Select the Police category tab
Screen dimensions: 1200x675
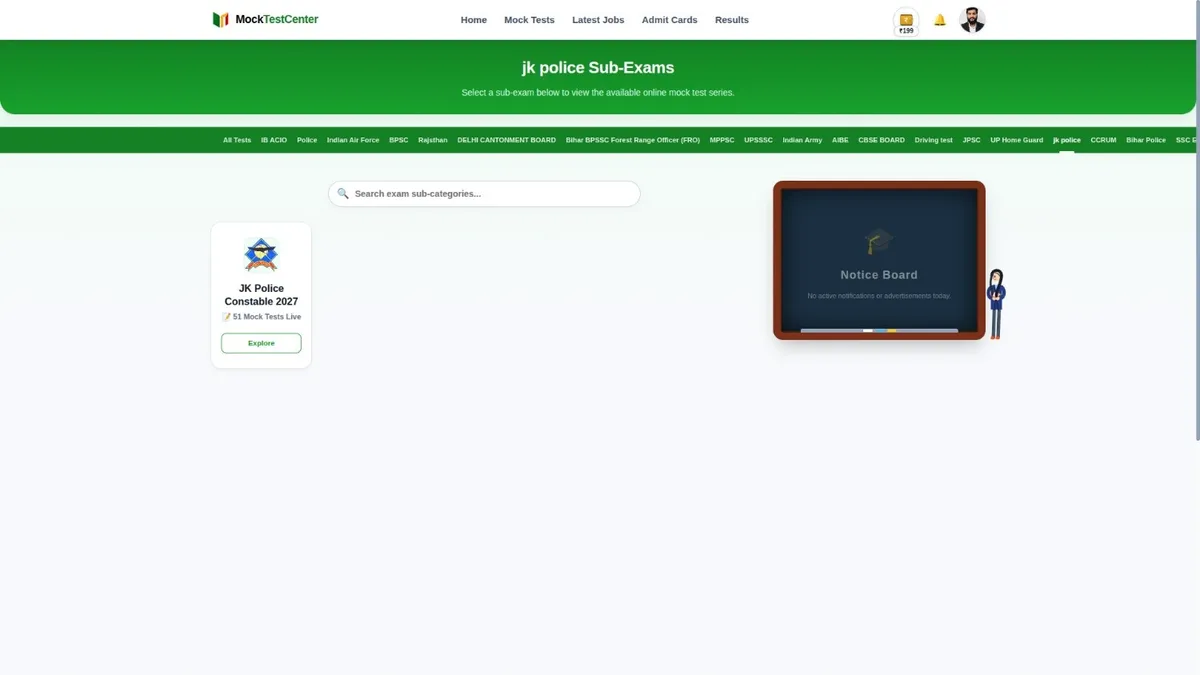[x=307, y=140]
